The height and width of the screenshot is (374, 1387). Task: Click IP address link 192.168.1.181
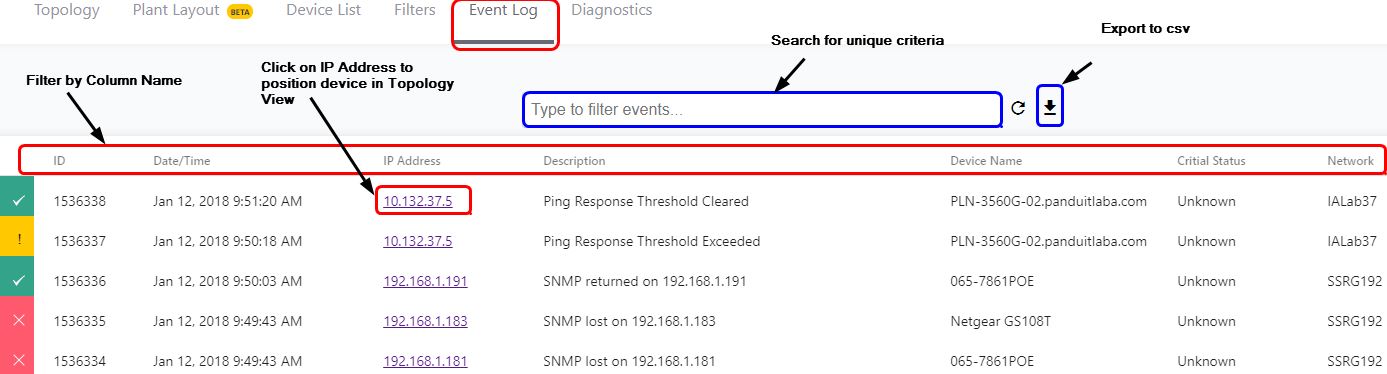coord(425,361)
